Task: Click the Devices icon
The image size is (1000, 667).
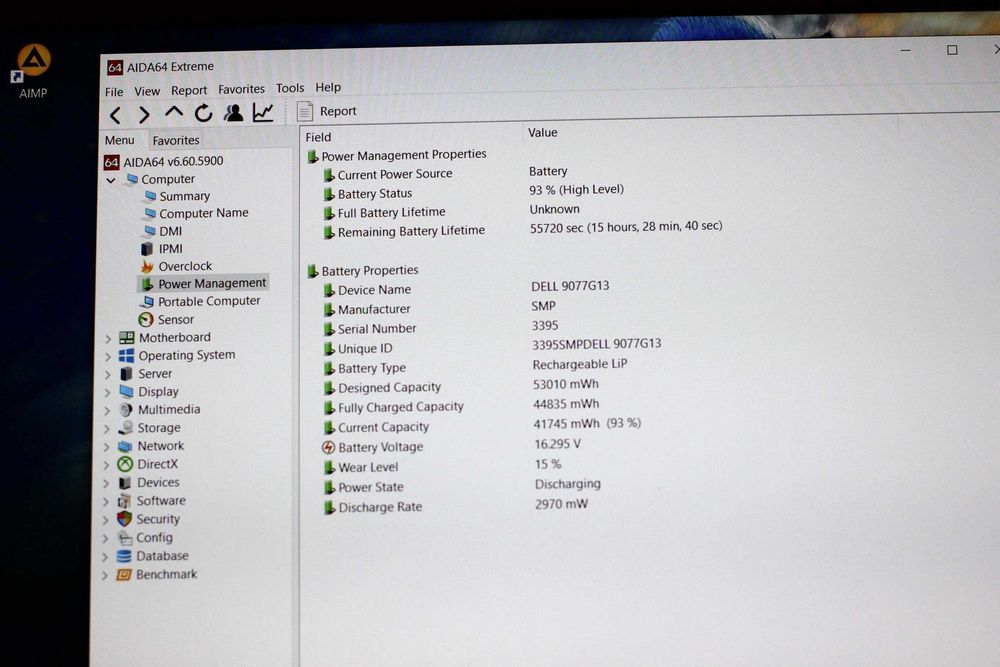Action: [125, 483]
